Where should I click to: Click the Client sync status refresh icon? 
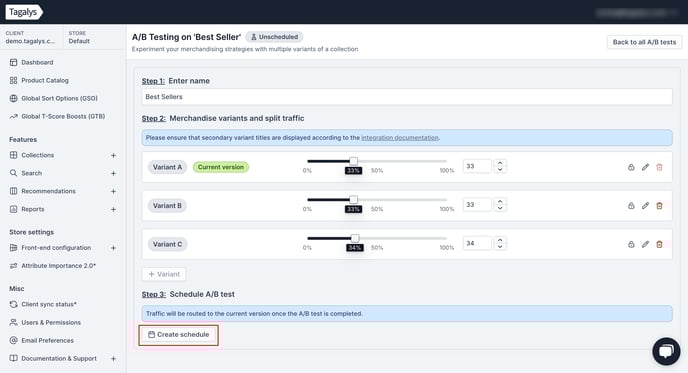[x=14, y=304]
